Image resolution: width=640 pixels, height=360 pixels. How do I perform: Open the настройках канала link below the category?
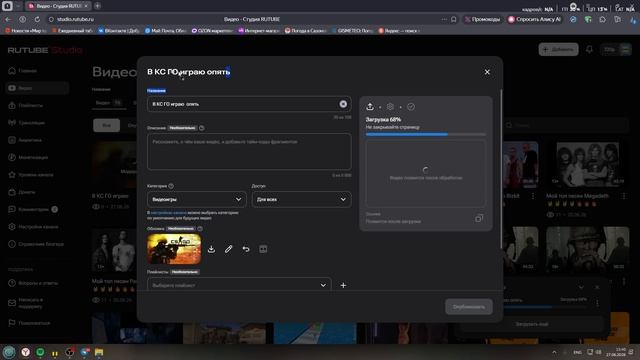tap(169, 213)
